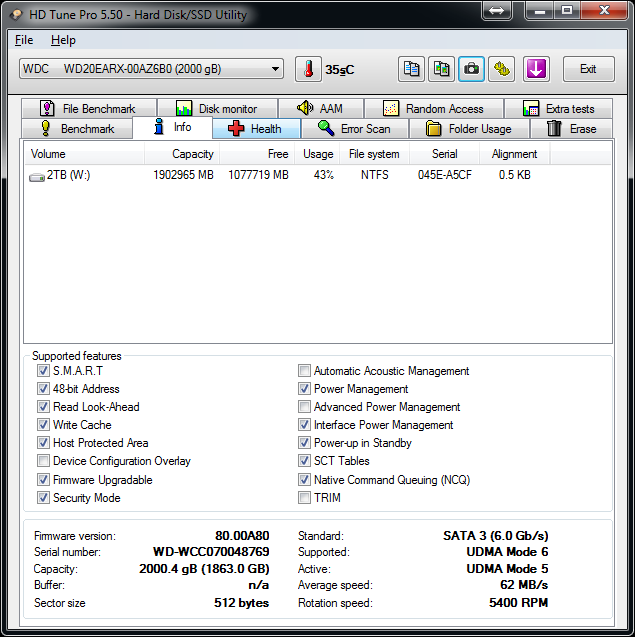Sort by the Volume column header
Viewport: 635px width, 637px height.
point(85,154)
